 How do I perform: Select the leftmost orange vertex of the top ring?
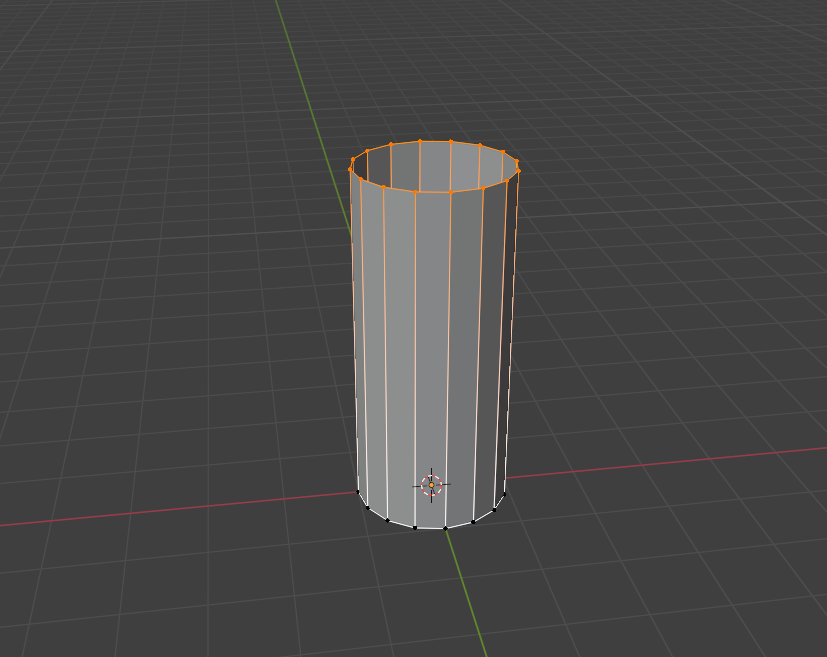point(350,169)
